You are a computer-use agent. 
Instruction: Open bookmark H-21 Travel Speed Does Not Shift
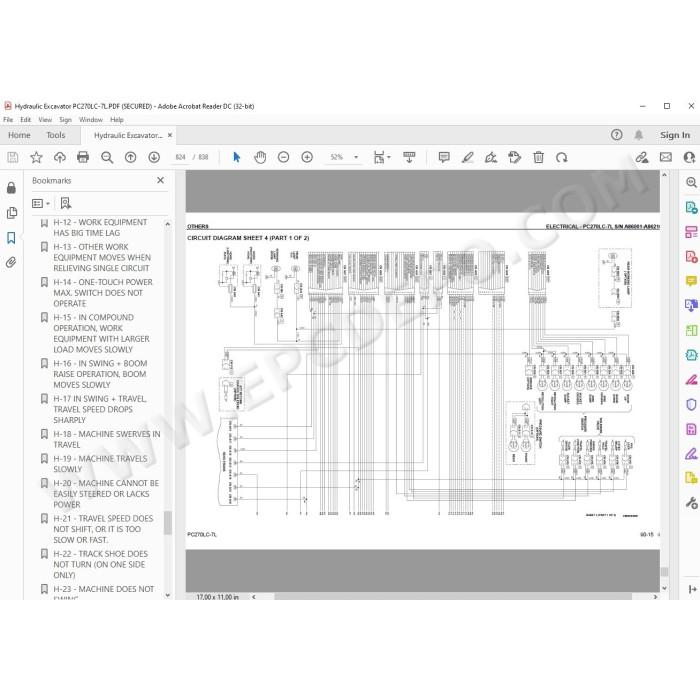(x=103, y=529)
